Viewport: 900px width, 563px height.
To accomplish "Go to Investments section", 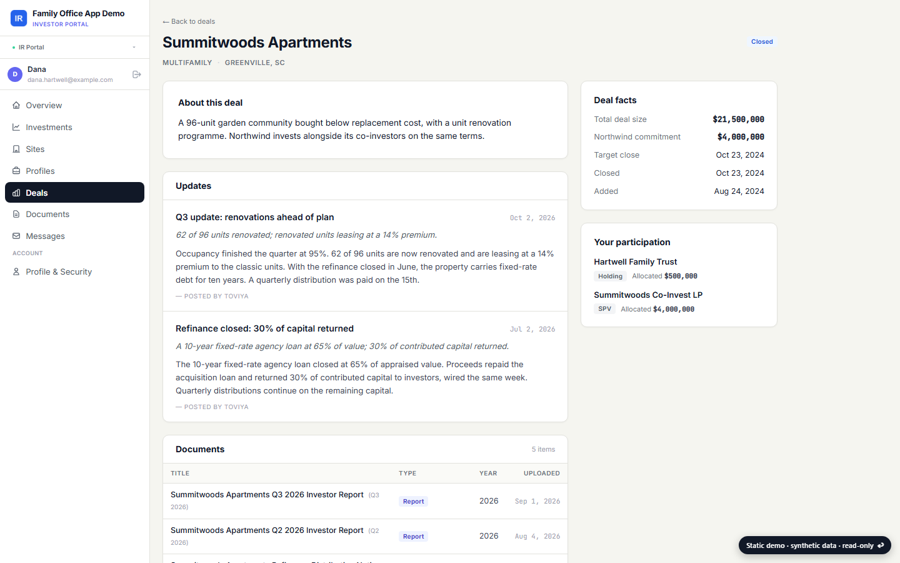I will 75,127.
